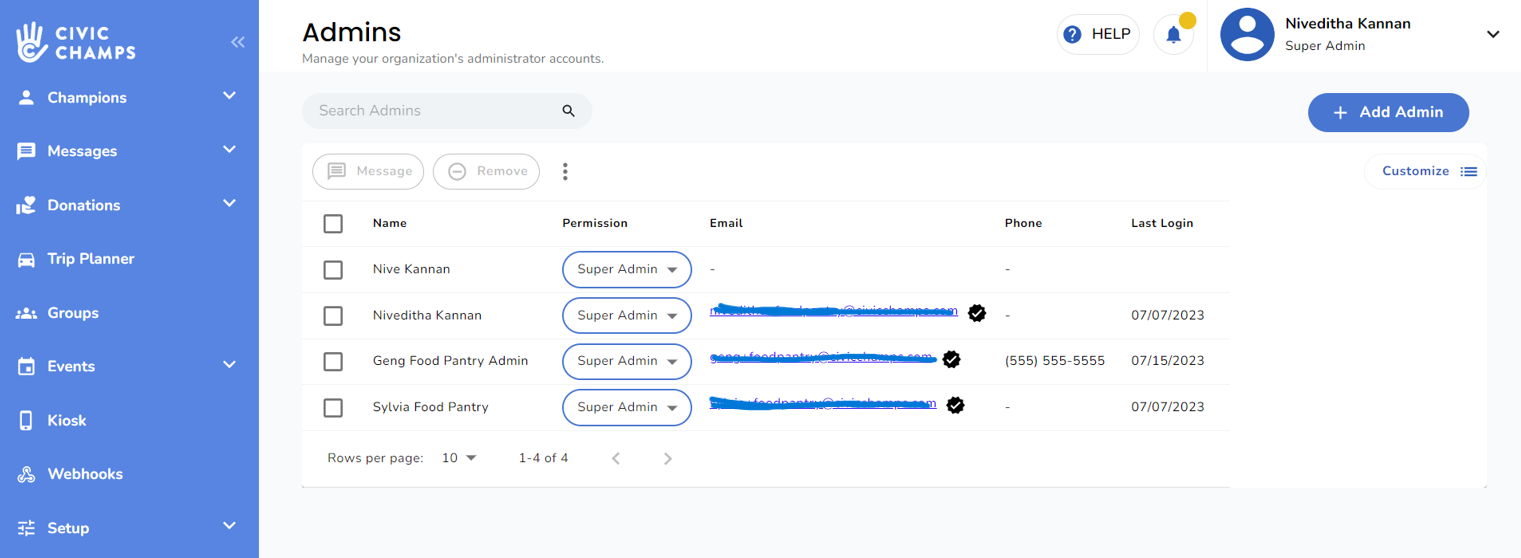Click the Customize columns button
Screen dimensions: 1521x558
(1427, 171)
